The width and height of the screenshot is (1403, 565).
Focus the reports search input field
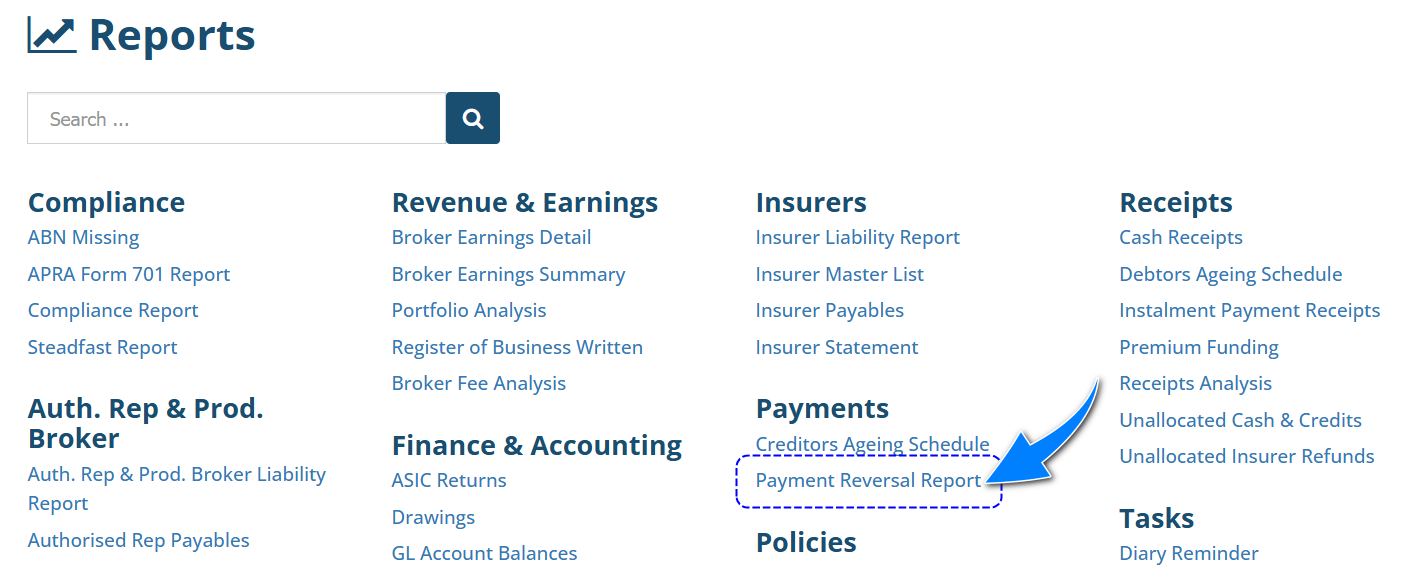[x=236, y=119]
